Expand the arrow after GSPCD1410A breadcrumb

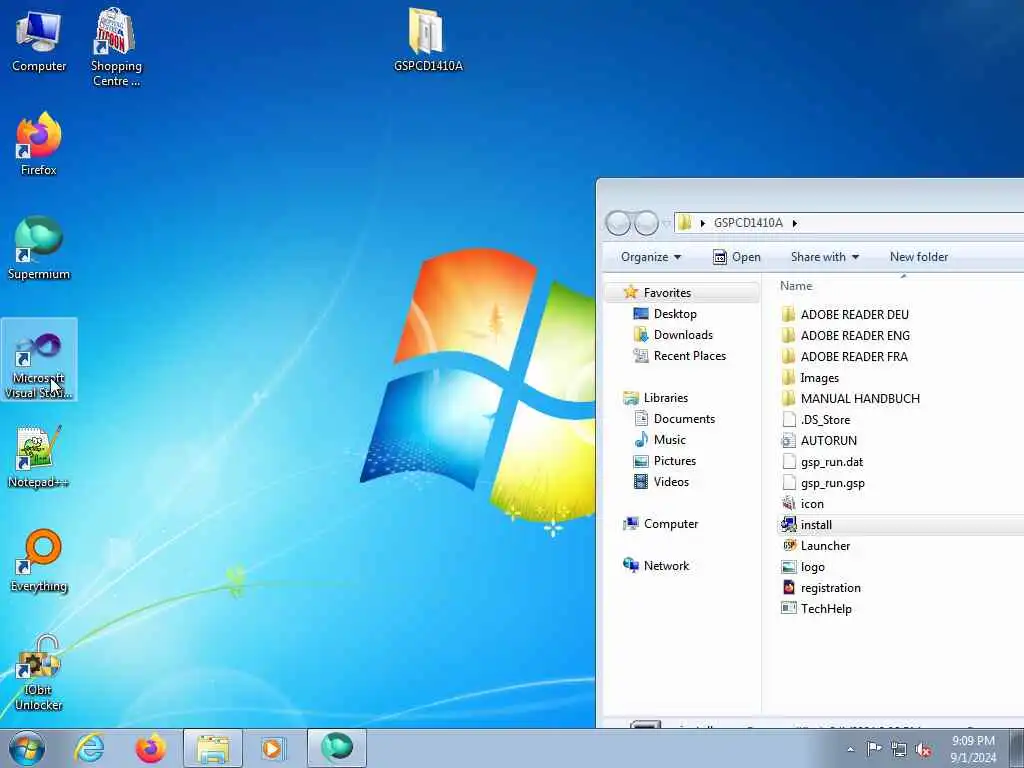click(795, 223)
